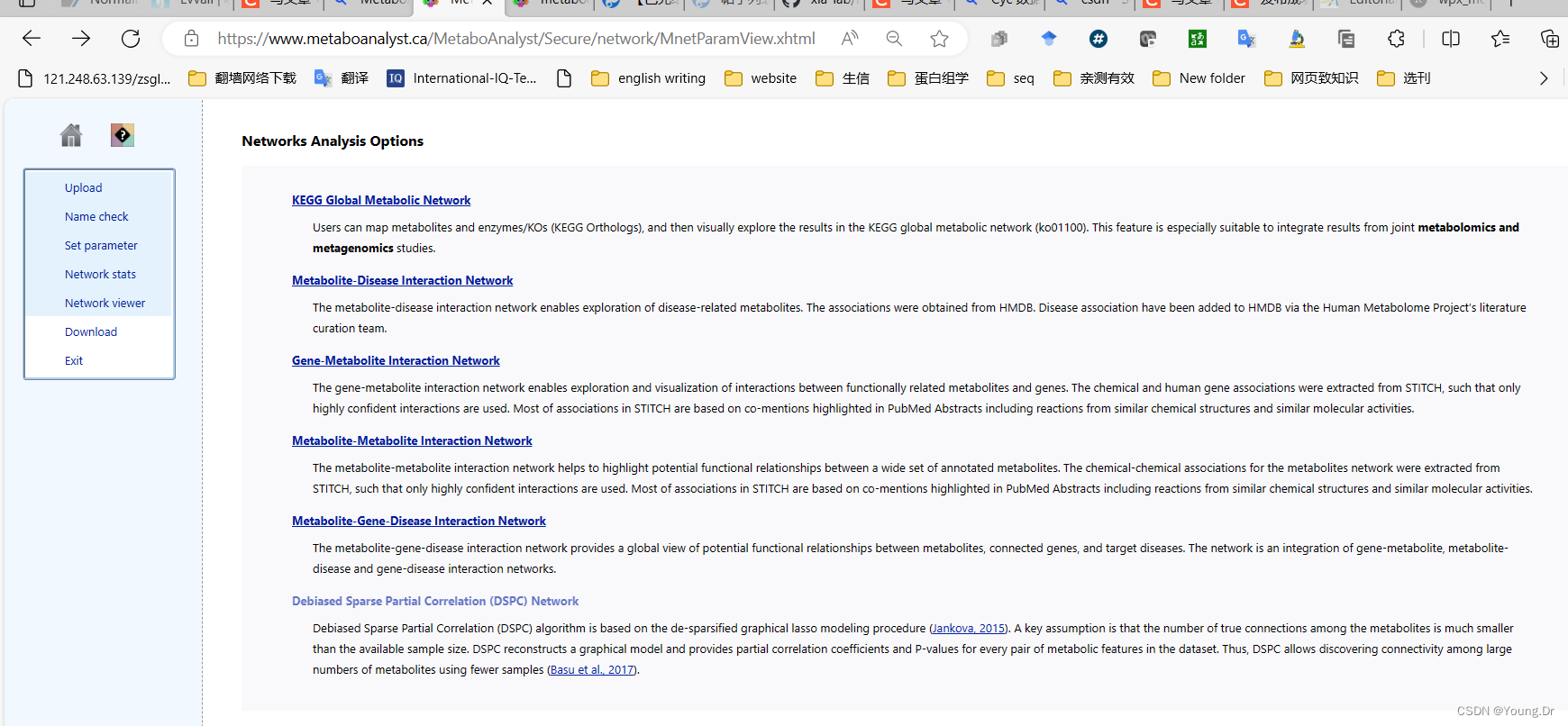Go back with the browser back arrow
This screenshot has width=1568, height=726.
point(32,39)
